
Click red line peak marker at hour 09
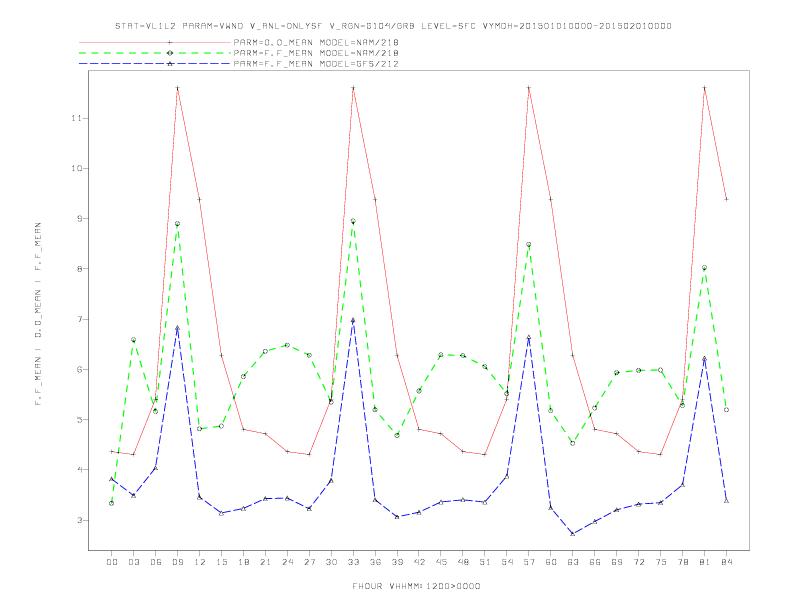(x=177, y=88)
